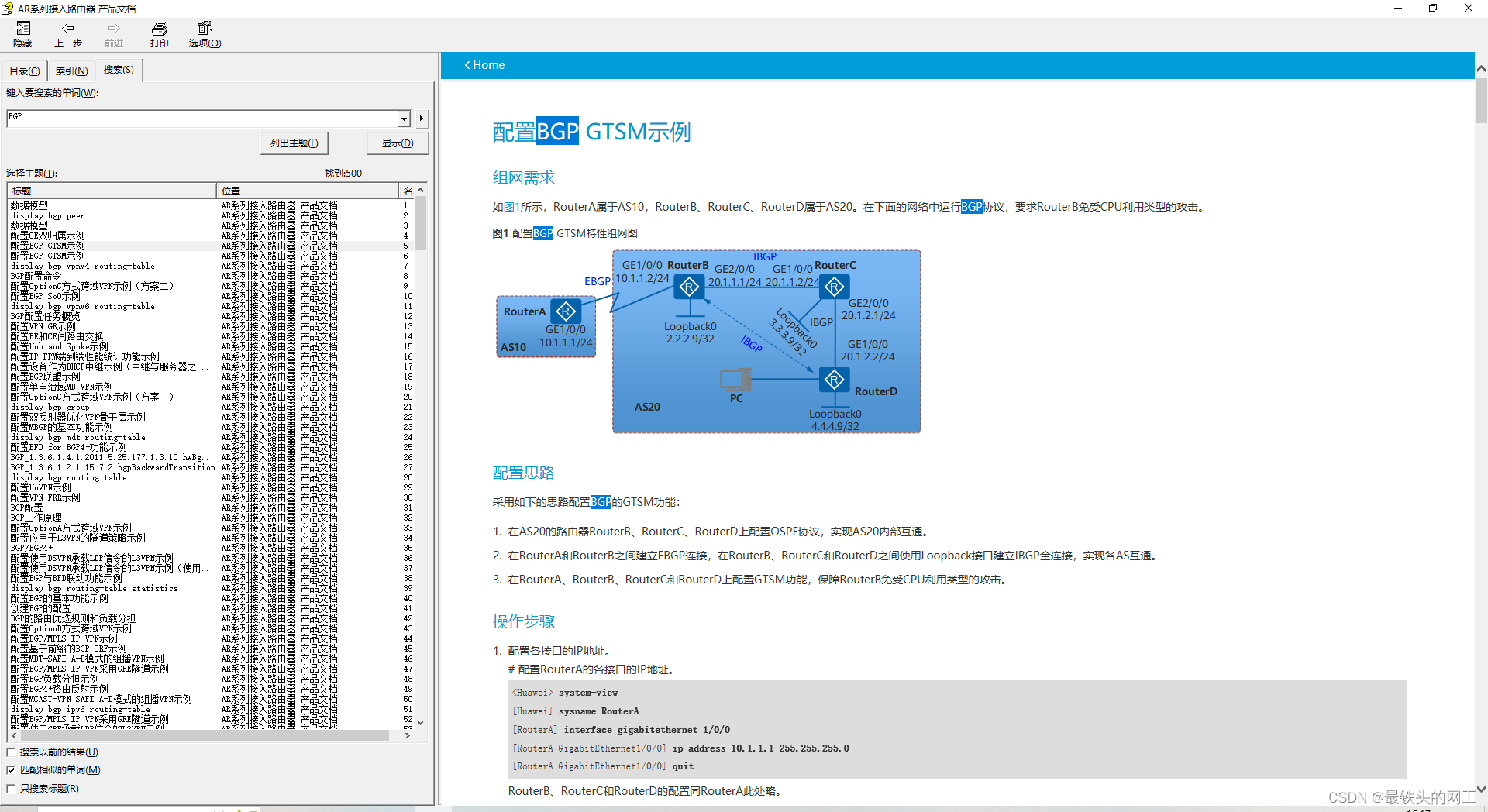Click the Forward (前进) toolbar icon
Image resolution: width=1488 pixels, height=812 pixels.
(x=114, y=34)
